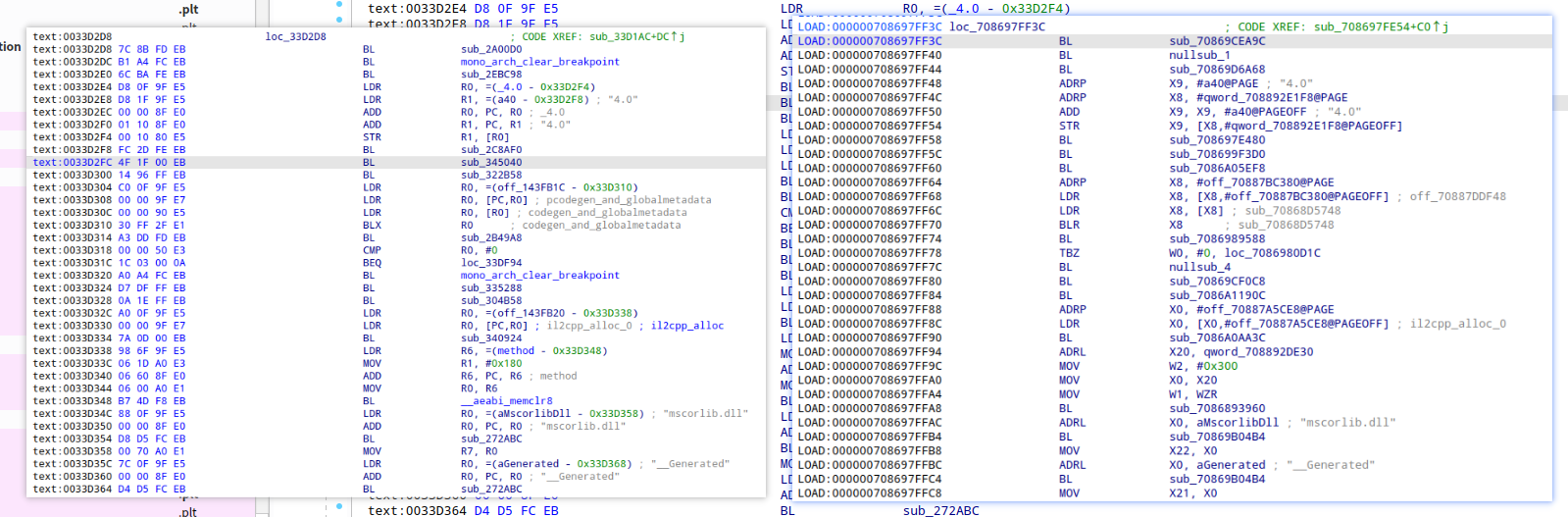Follow the sub_322B58 reference
1568x517 pixels.
[x=491, y=176]
